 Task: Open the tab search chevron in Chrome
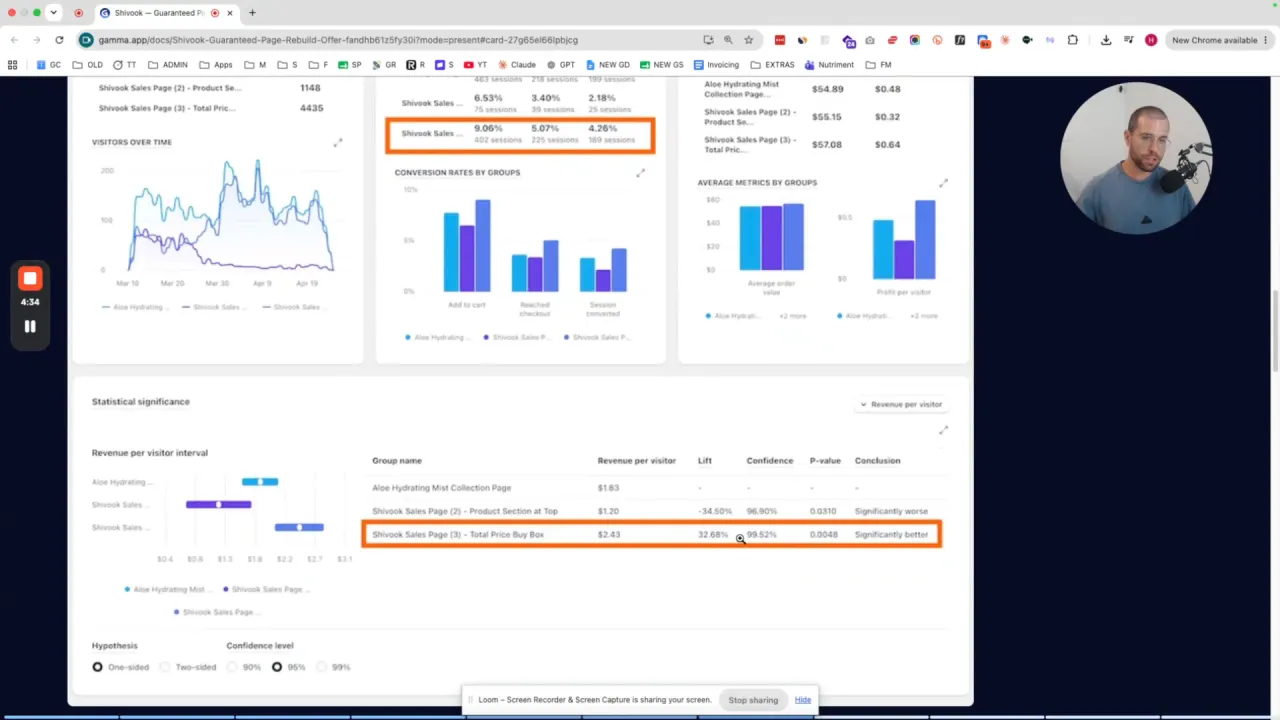(x=53, y=13)
